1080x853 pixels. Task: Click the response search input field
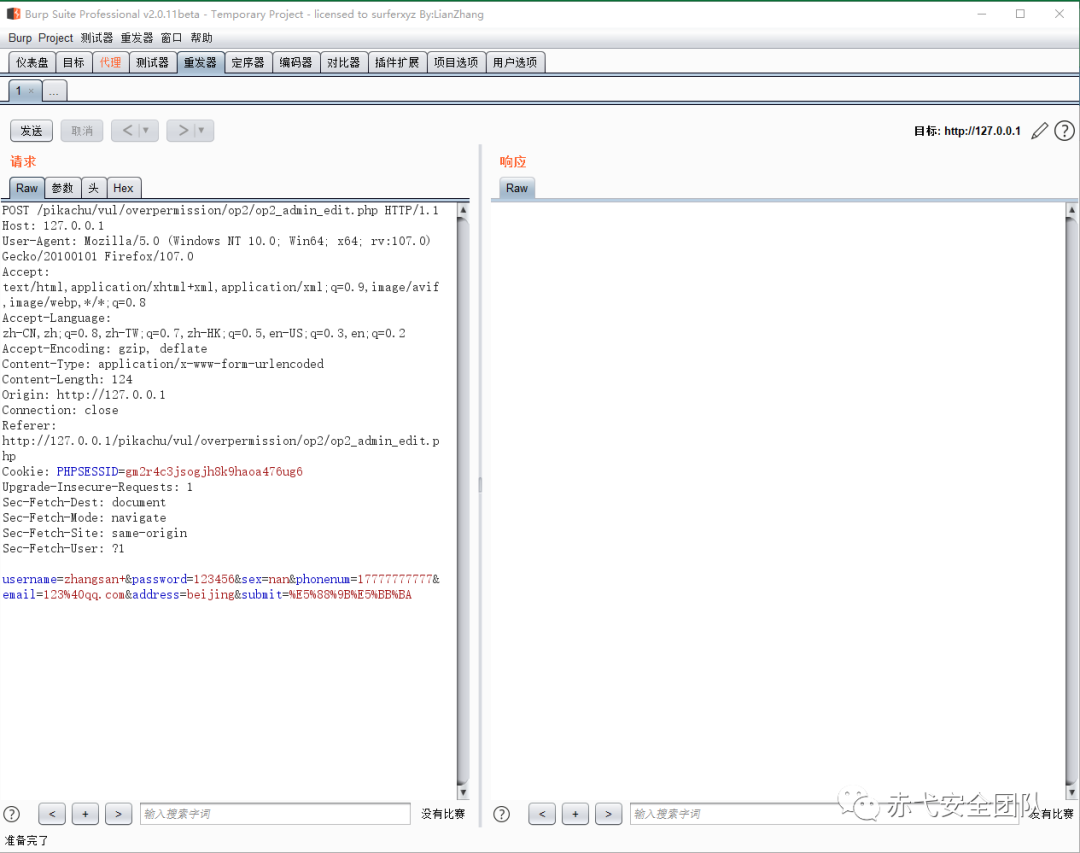824,814
